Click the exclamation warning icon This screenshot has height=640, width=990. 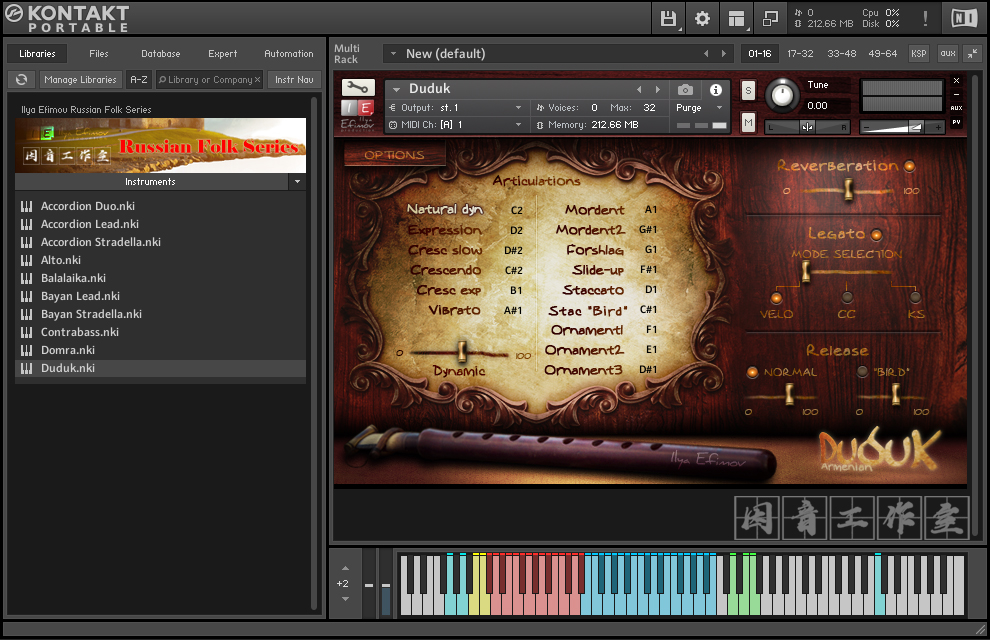pos(925,18)
